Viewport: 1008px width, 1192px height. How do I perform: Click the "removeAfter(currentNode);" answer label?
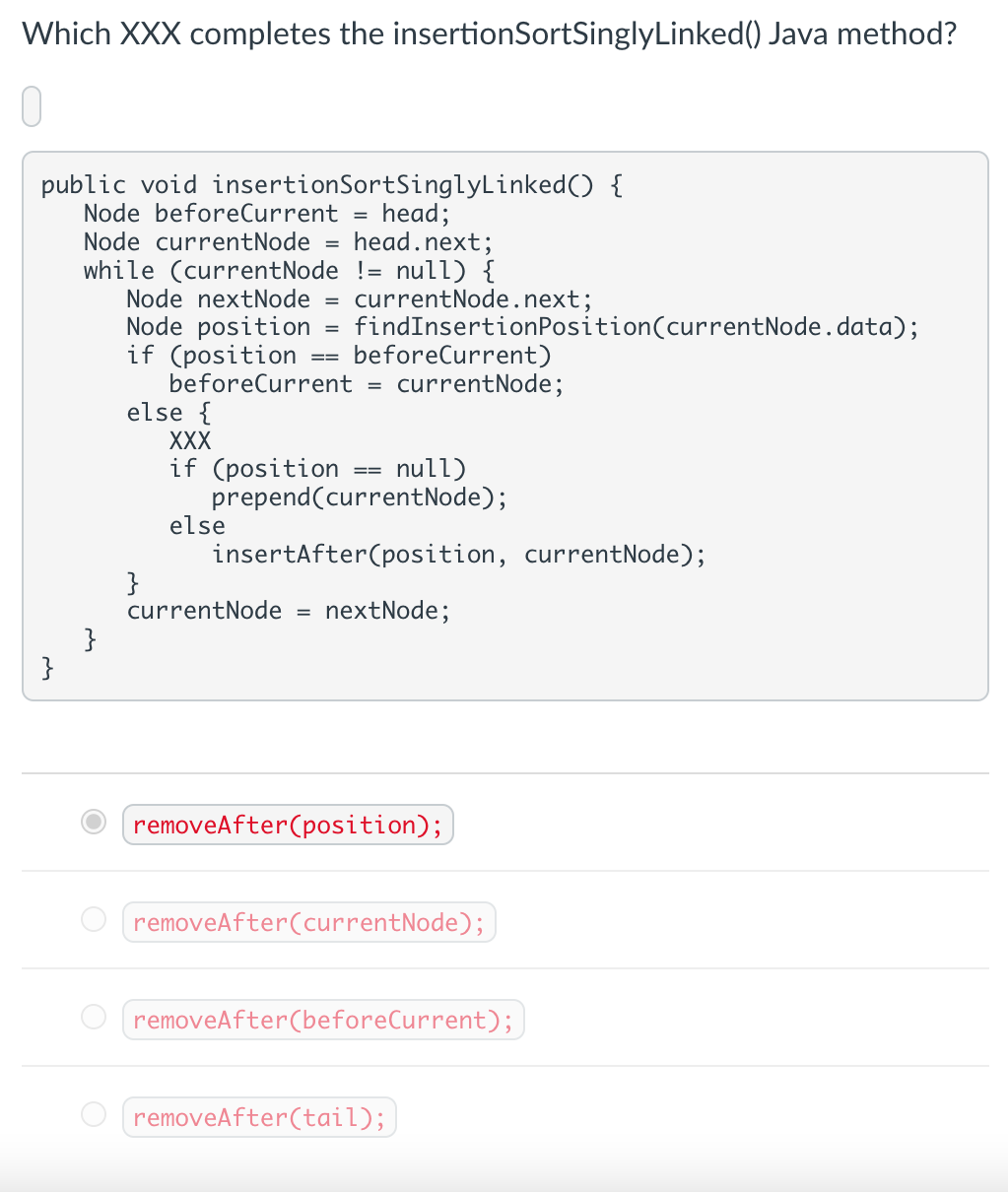click(308, 922)
